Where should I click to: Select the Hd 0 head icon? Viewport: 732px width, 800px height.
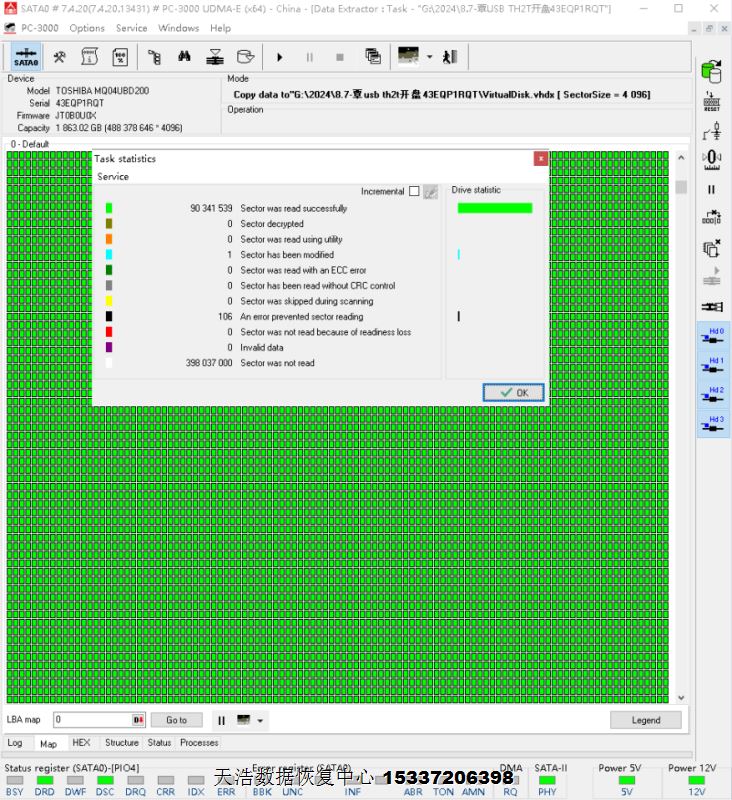(712, 337)
